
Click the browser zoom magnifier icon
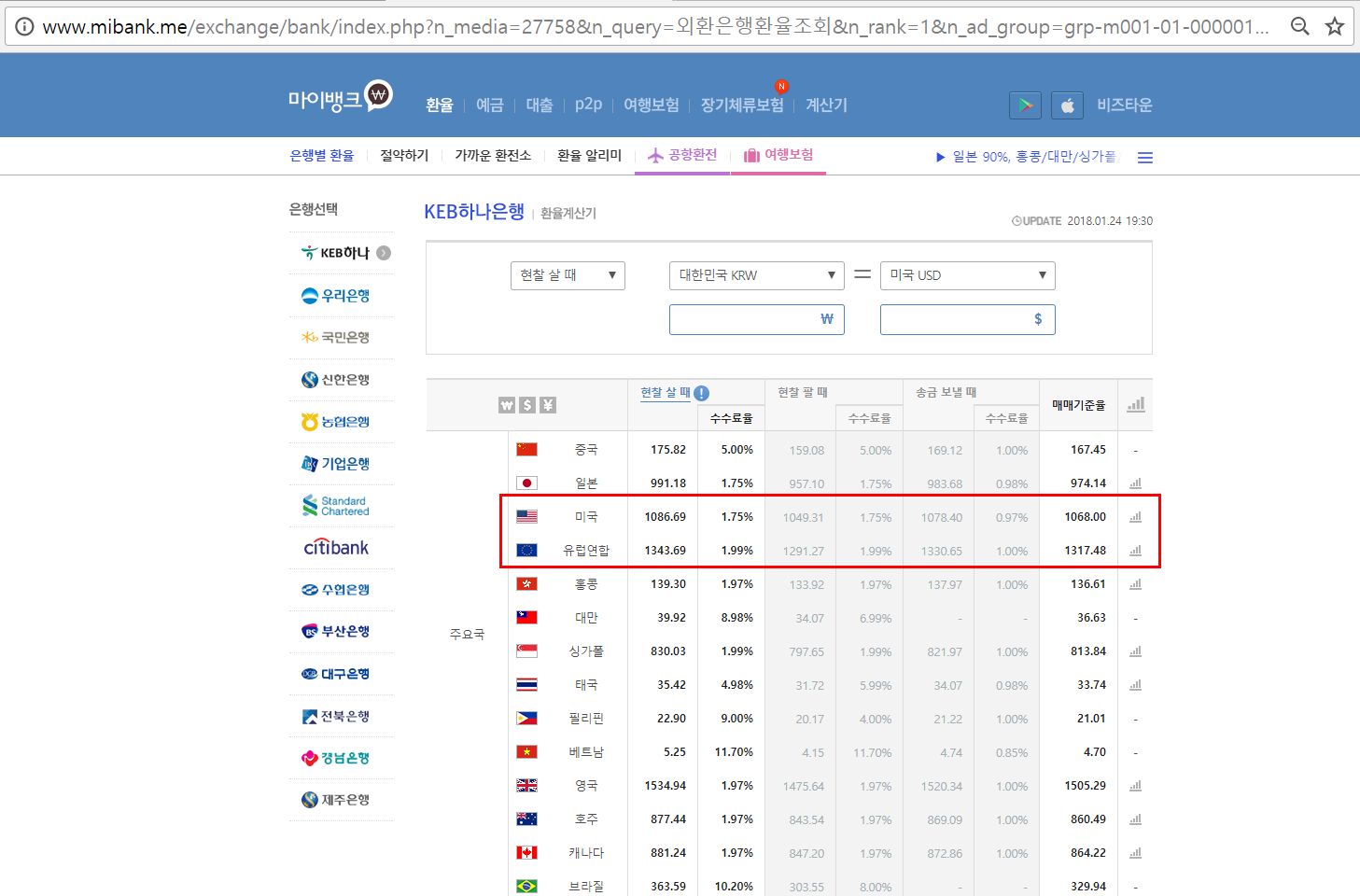click(1299, 26)
